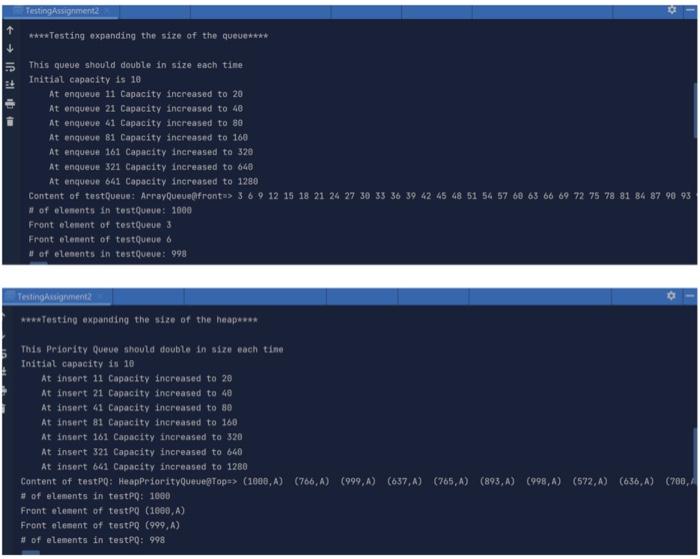Click 'Front element of testQueue 6'

coord(100,240)
